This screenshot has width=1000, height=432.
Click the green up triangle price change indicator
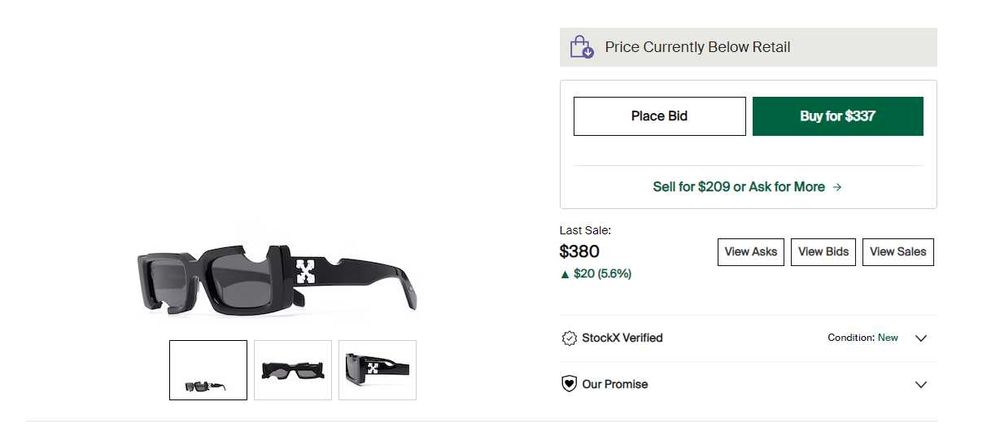565,274
